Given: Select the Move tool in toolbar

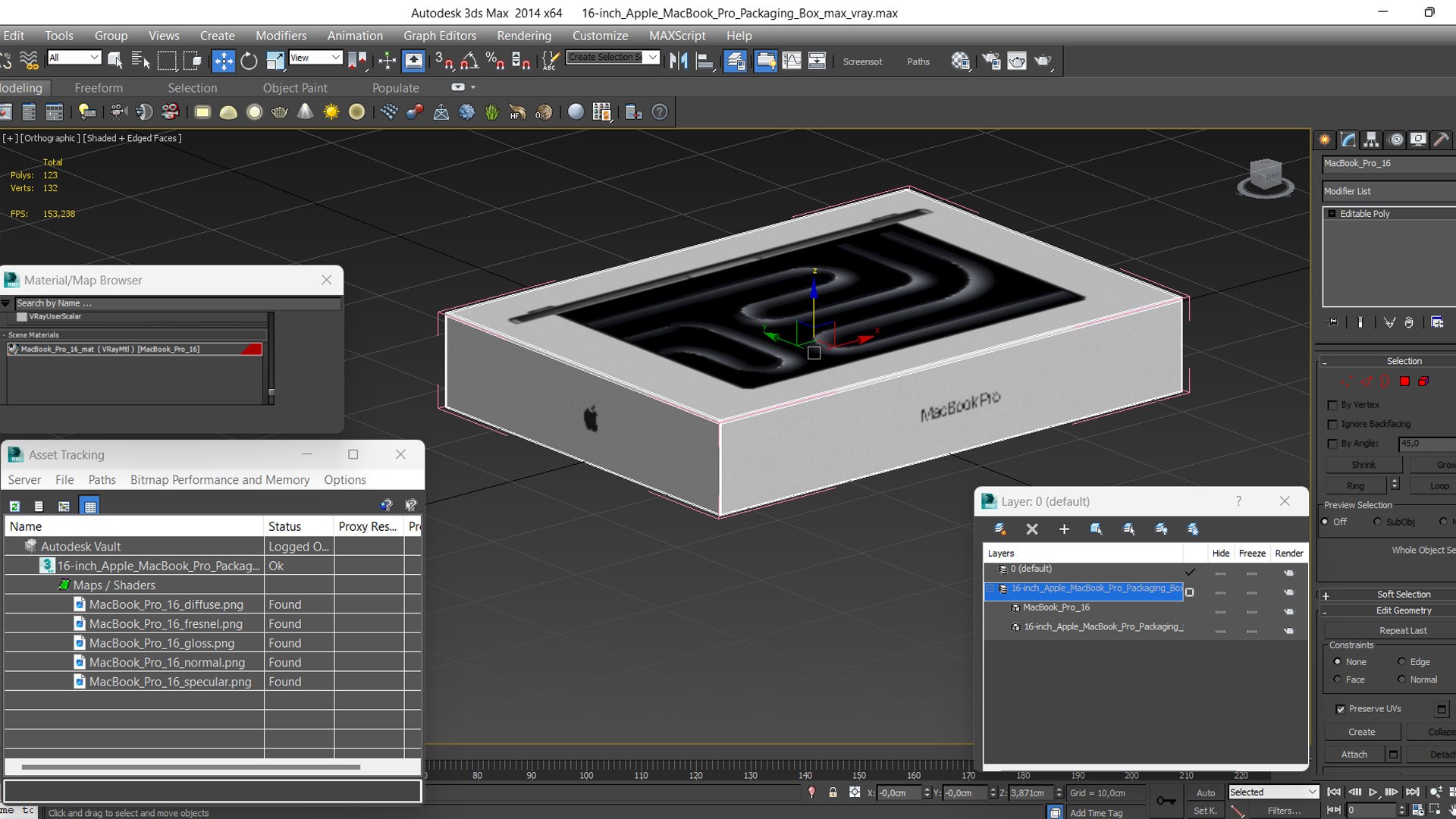Looking at the screenshot, I should click(223, 61).
